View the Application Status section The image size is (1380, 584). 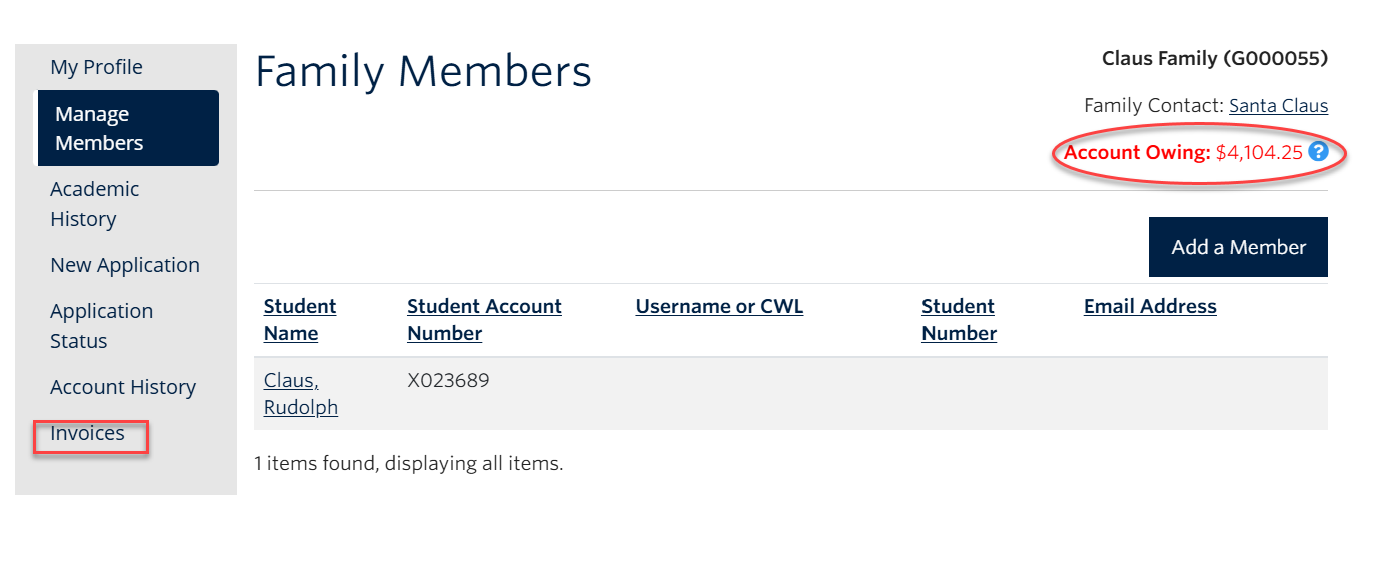click(101, 324)
